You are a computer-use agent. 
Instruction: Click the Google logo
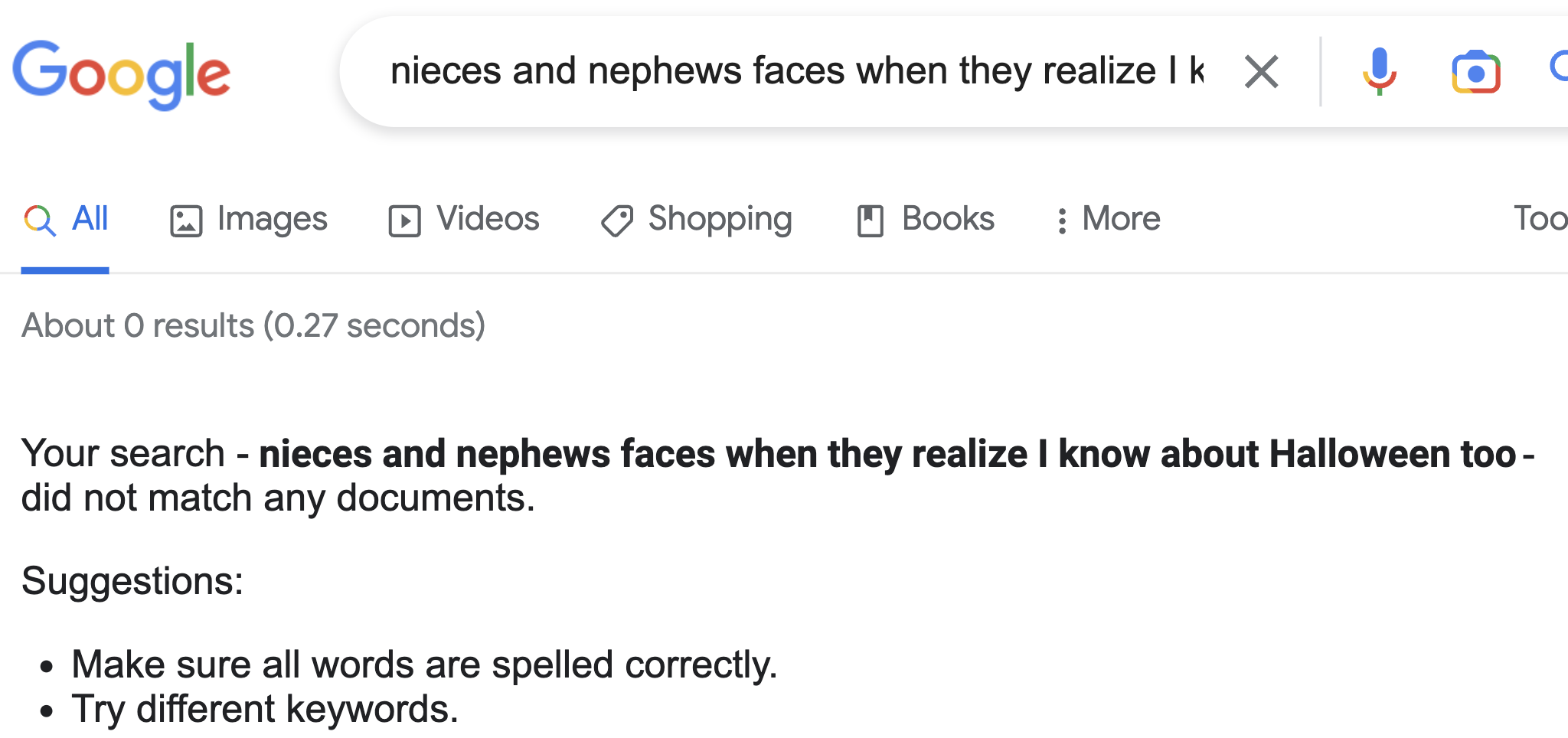pyautogui.click(x=121, y=73)
